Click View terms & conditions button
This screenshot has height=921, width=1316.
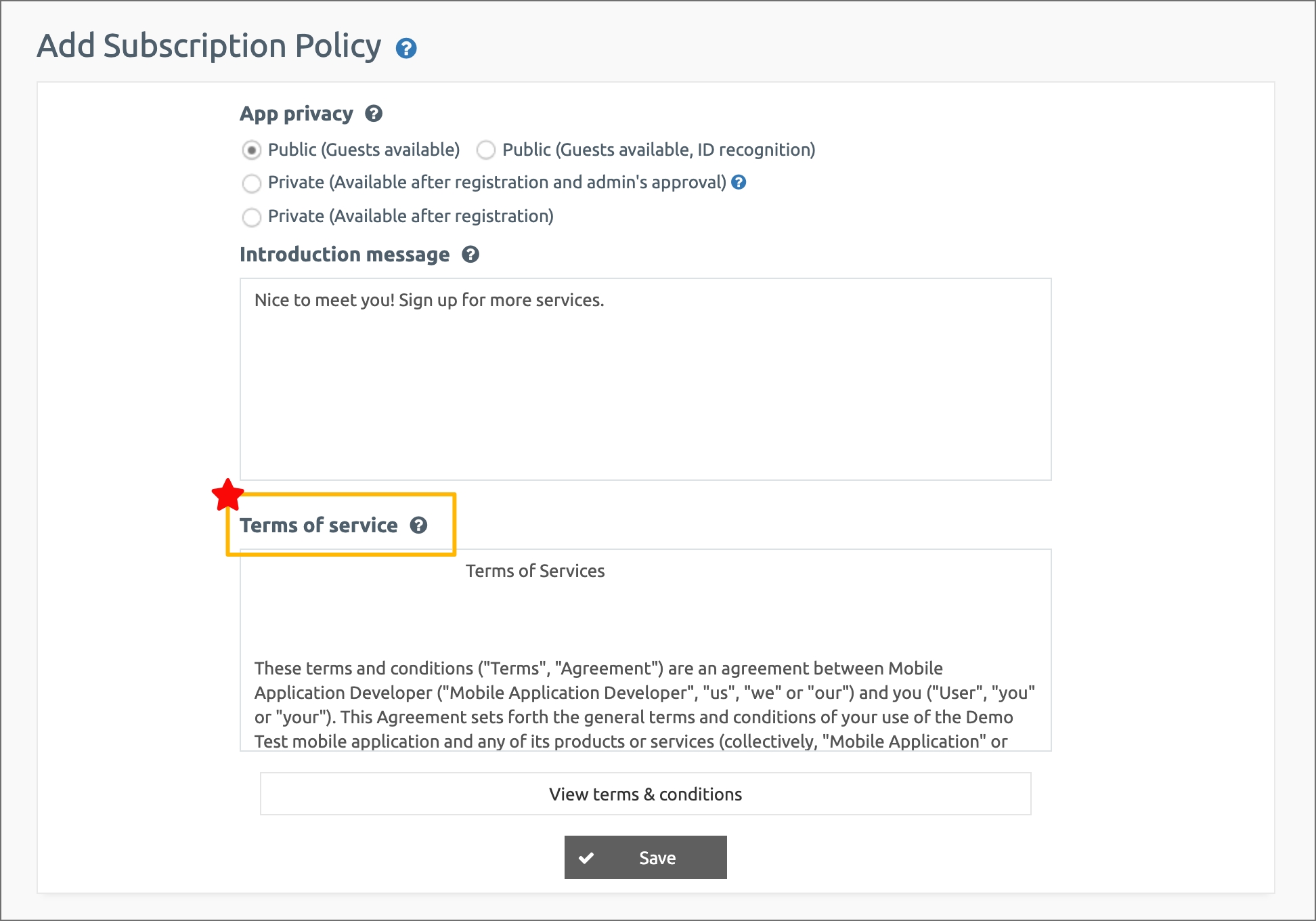tap(646, 794)
